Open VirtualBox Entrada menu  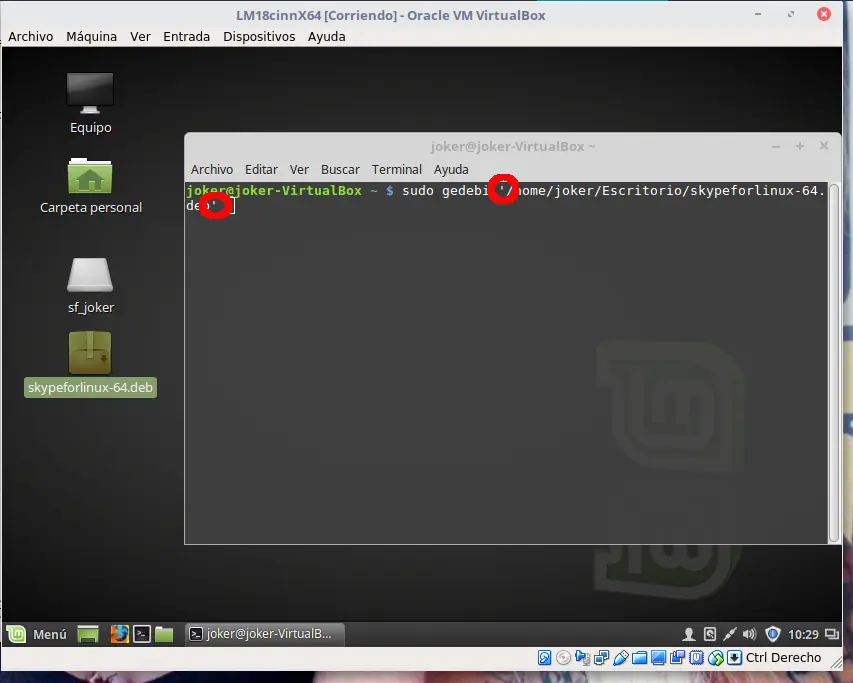click(x=187, y=36)
